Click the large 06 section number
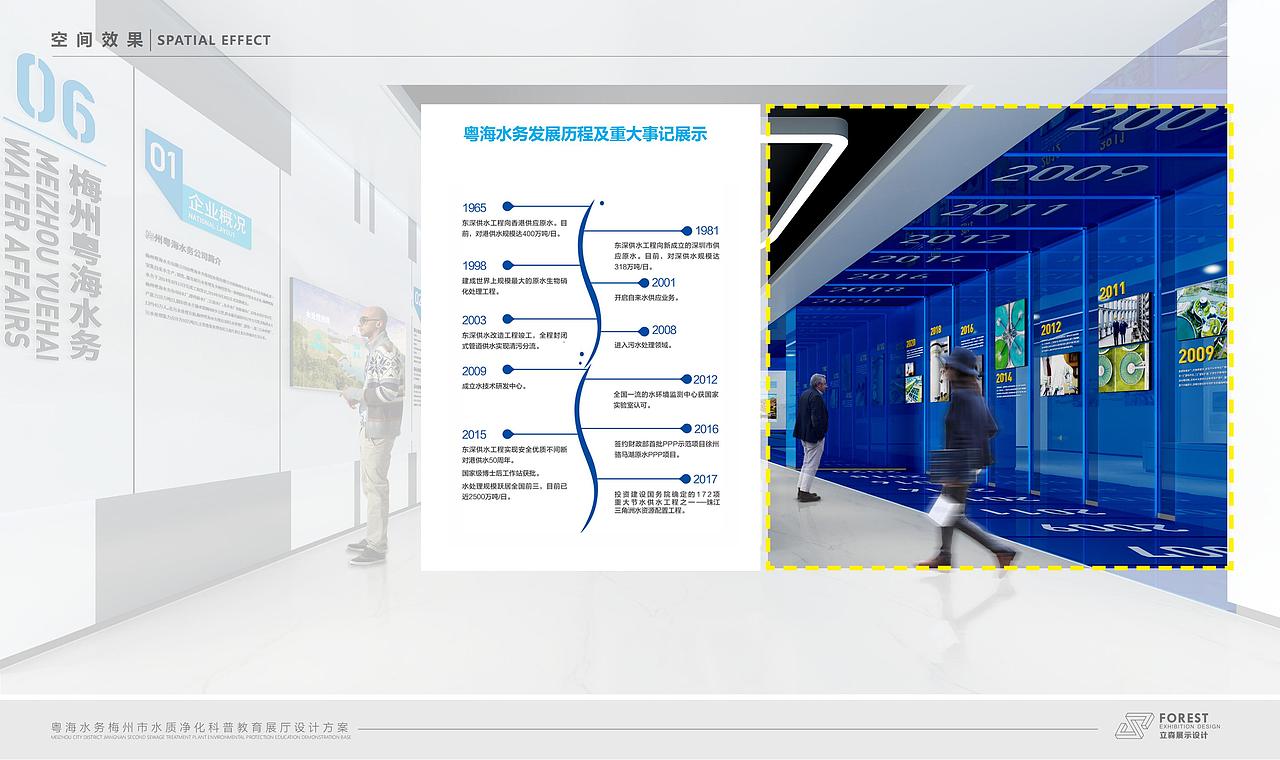This screenshot has width=1280, height=760. pyautogui.click(x=56, y=98)
